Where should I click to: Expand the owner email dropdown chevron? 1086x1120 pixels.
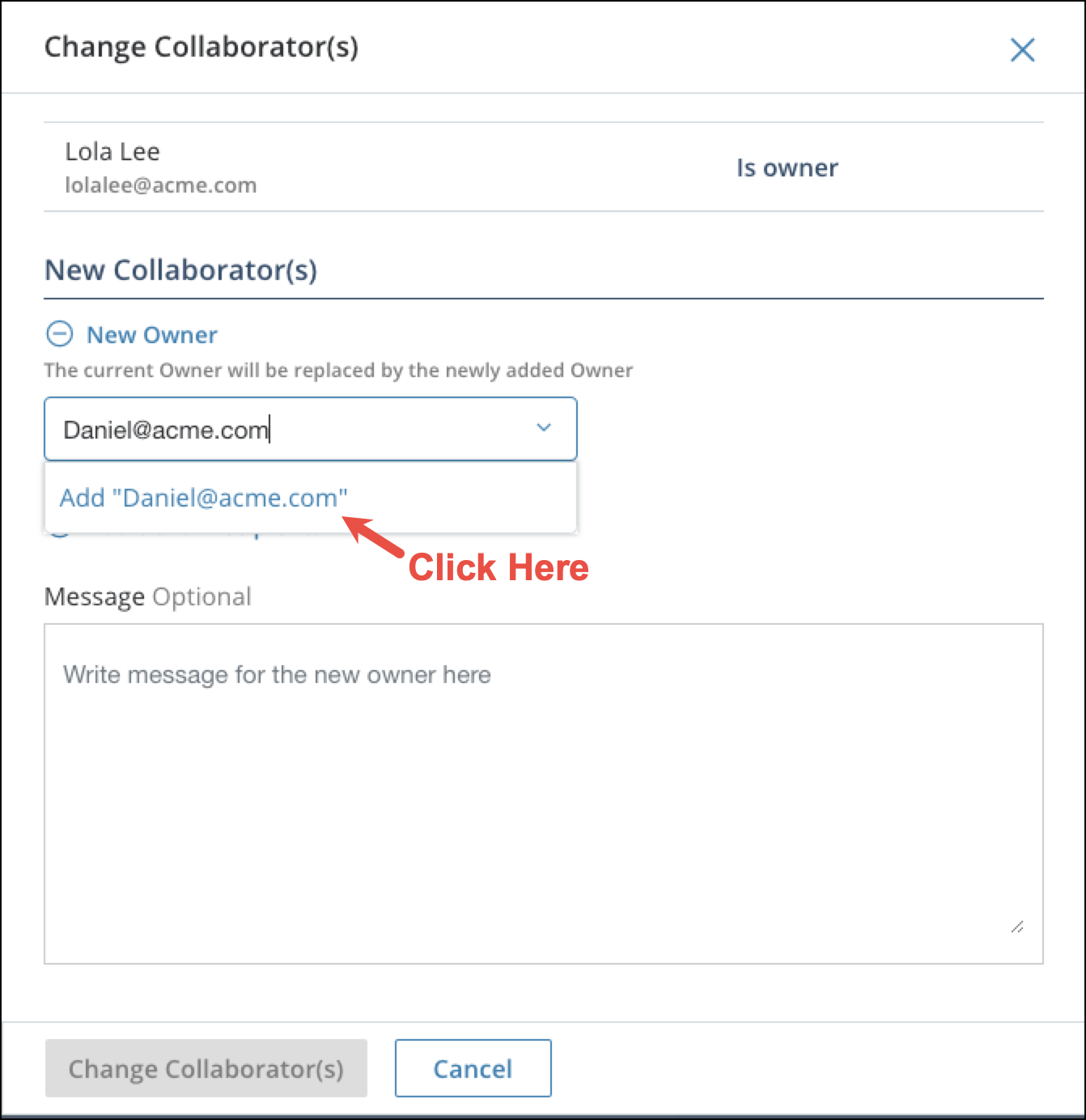(x=544, y=427)
